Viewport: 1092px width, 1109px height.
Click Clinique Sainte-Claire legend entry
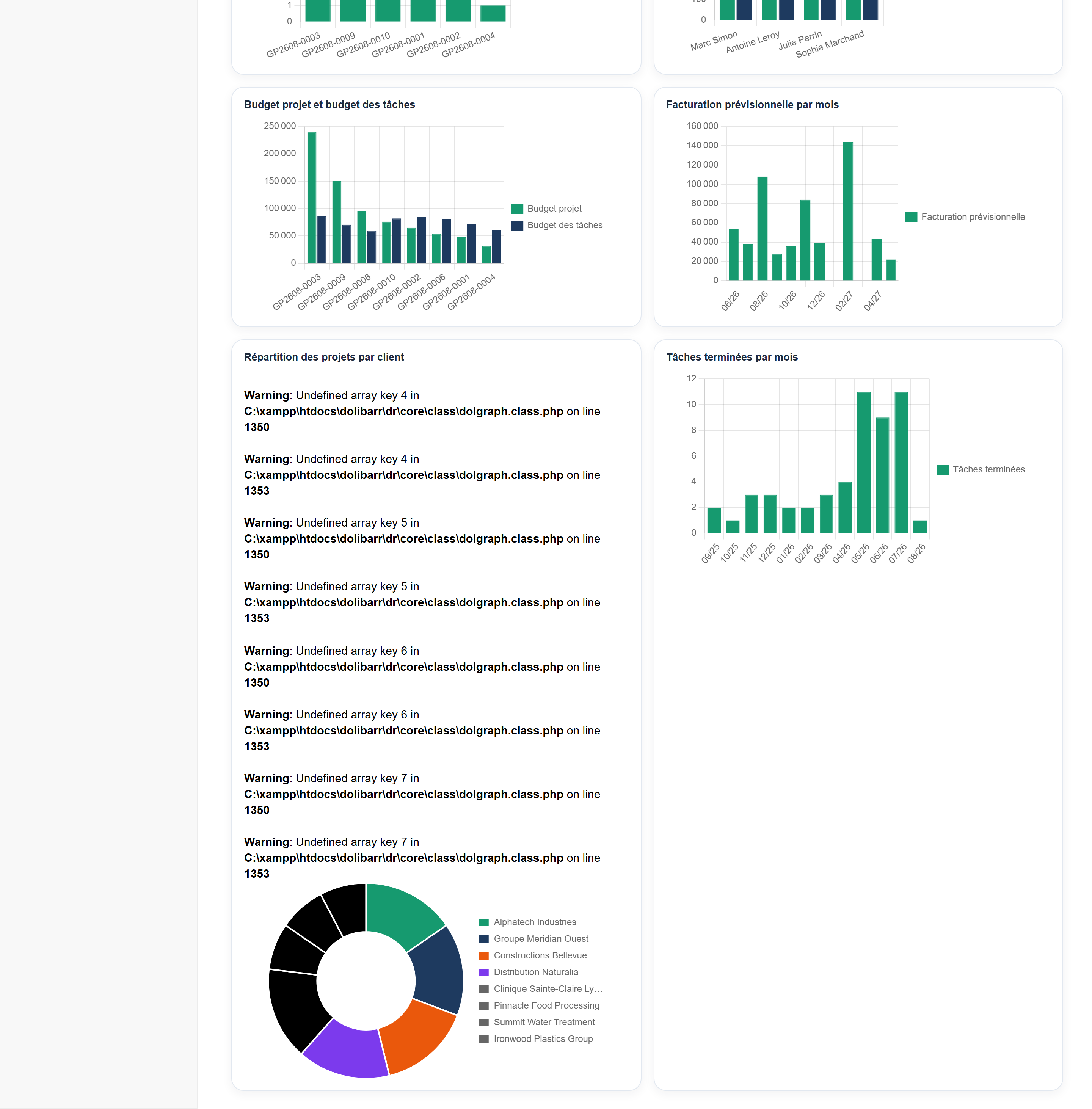click(540, 988)
